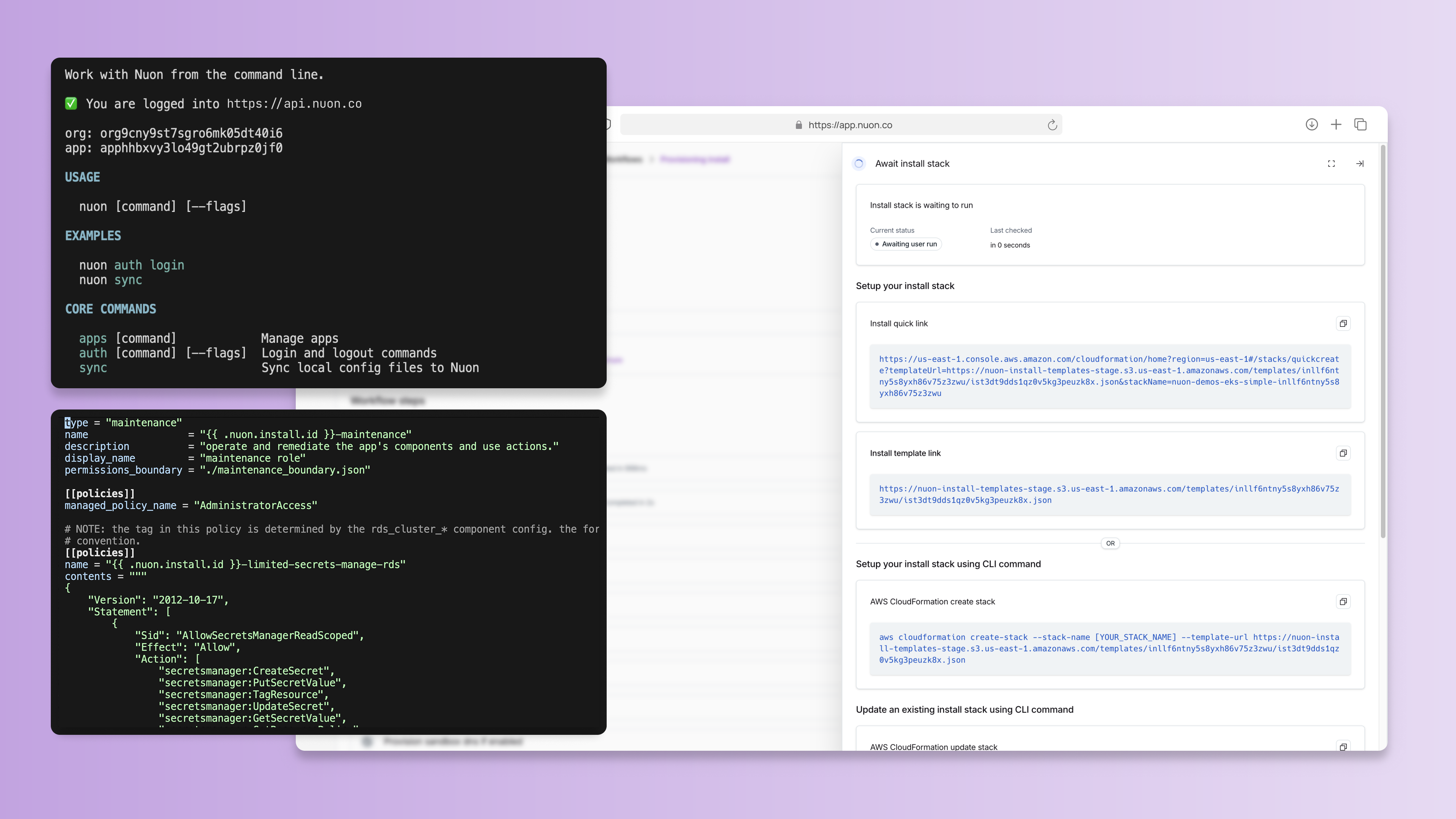Click 'nuon auth login' example in terminal
This screenshot has height=819, width=1456.
click(132, 265)
